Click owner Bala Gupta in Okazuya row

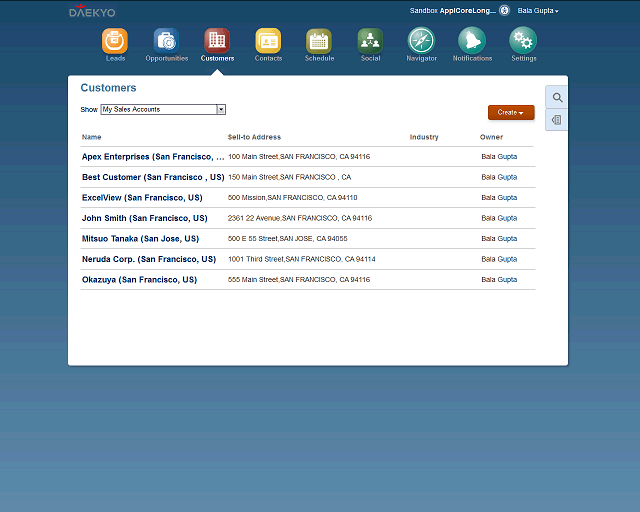pos(499,280)
